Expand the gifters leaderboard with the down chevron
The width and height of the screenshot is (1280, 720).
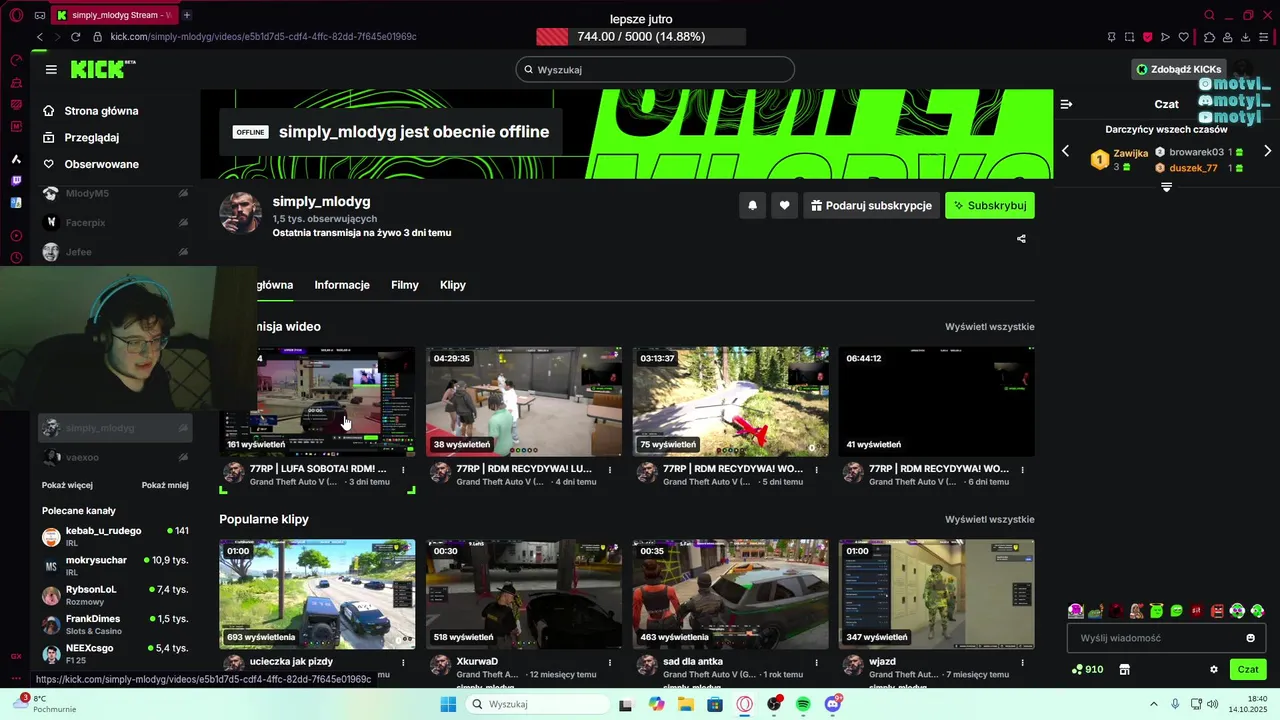pos(1166,187)
